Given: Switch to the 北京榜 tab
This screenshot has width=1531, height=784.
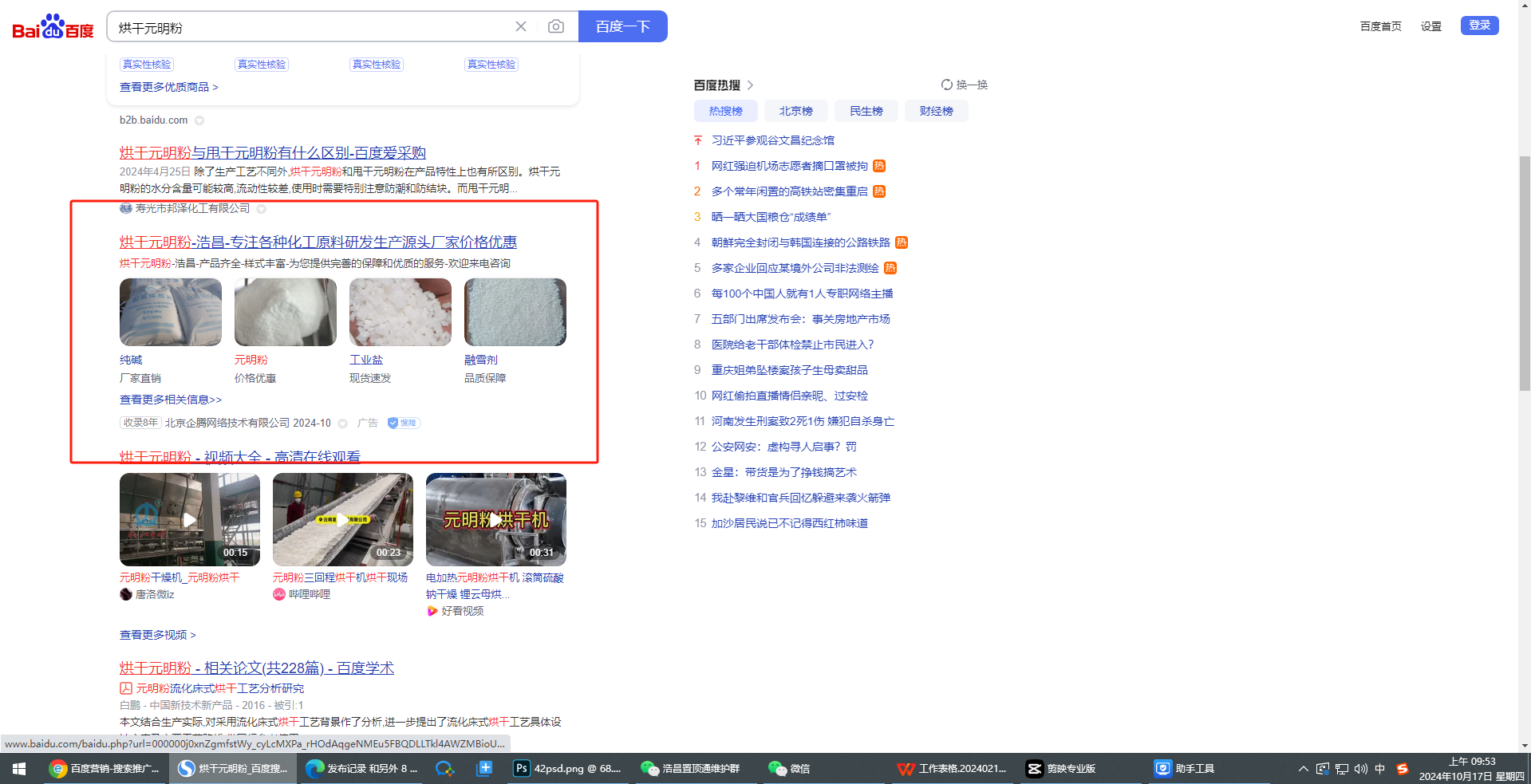Looking at the screenshot, I should point(796,111).
